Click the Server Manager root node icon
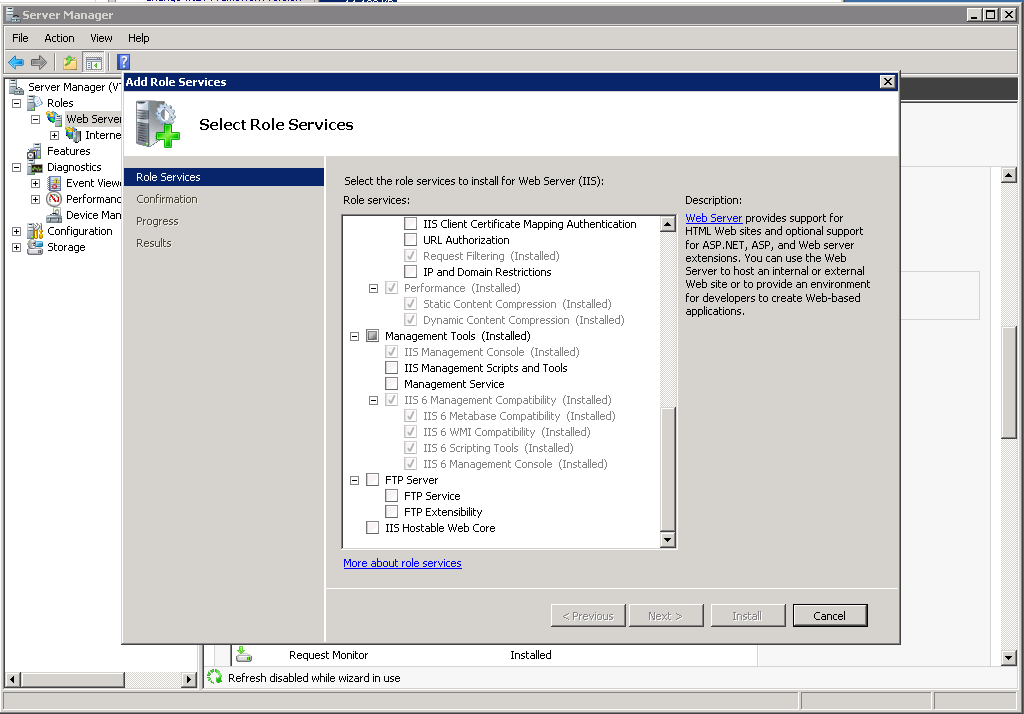 tap(16, 87)
